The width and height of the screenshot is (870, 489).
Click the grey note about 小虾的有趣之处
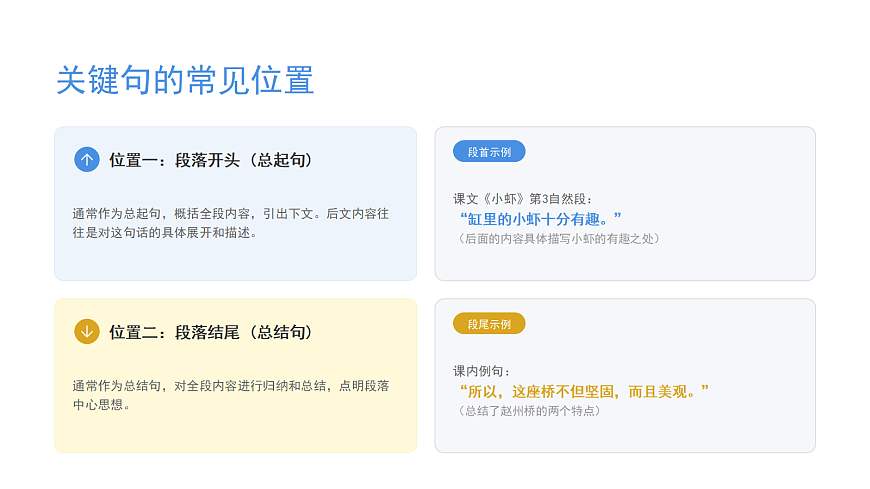coord(558,239)
